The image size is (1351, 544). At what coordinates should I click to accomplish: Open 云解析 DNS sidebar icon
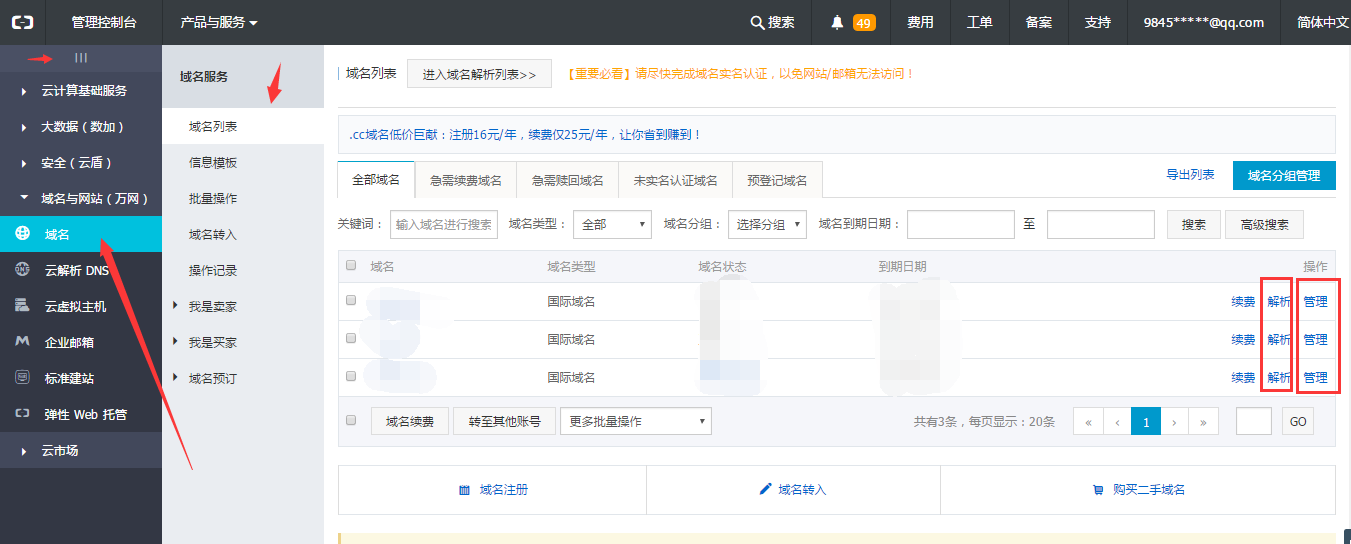click(x=22, y=270)
